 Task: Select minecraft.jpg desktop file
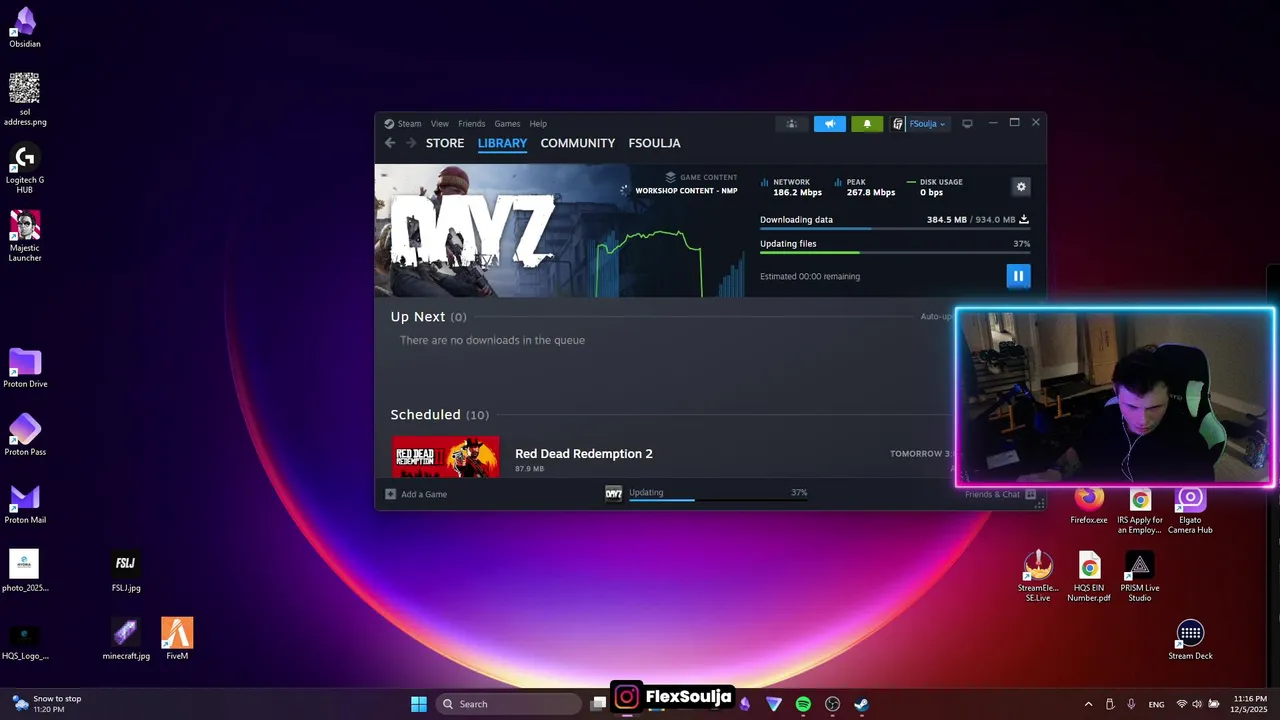pyautogui.click(x=126, y=639)
